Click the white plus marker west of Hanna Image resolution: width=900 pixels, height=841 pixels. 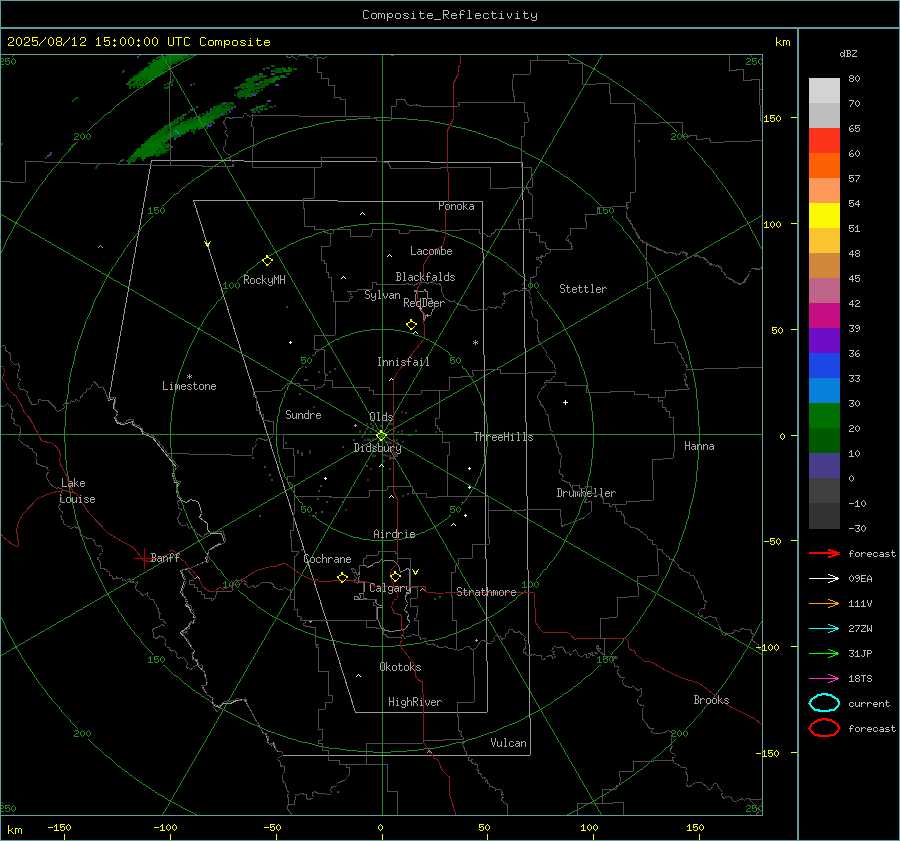[565, 402]
